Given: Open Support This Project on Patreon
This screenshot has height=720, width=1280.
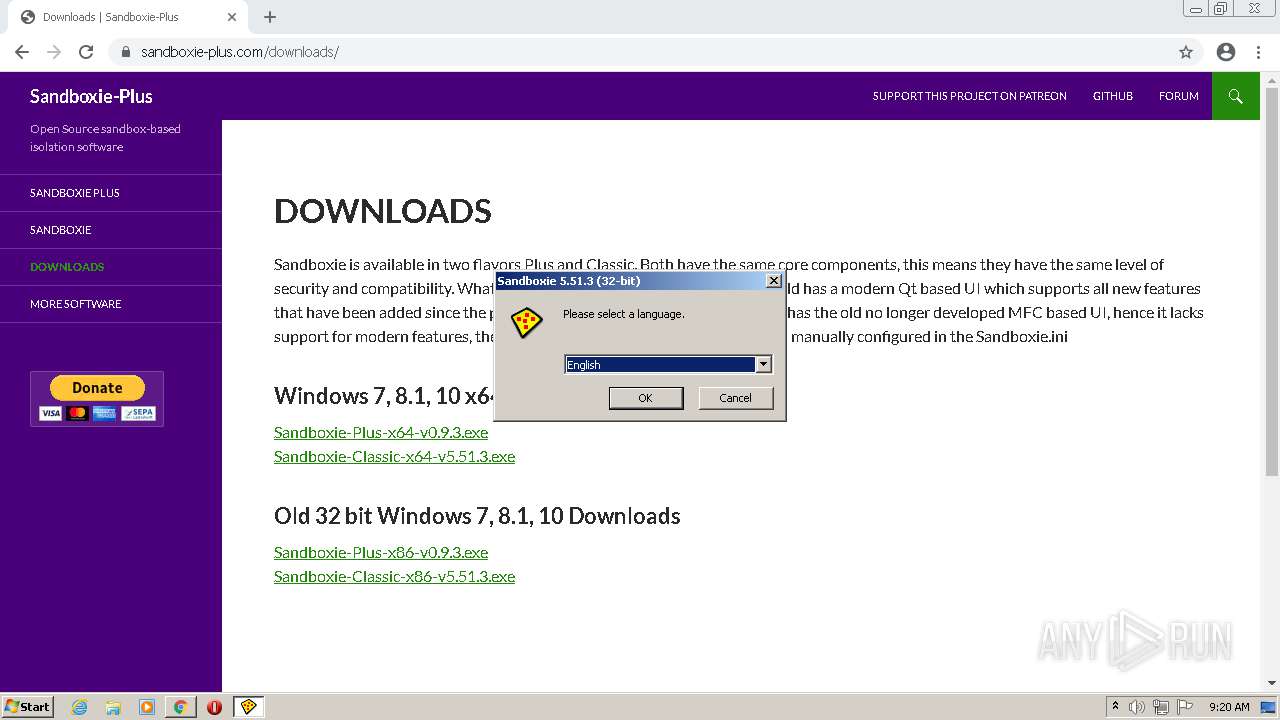Looking at the screenshot, I should pos(970,96).
